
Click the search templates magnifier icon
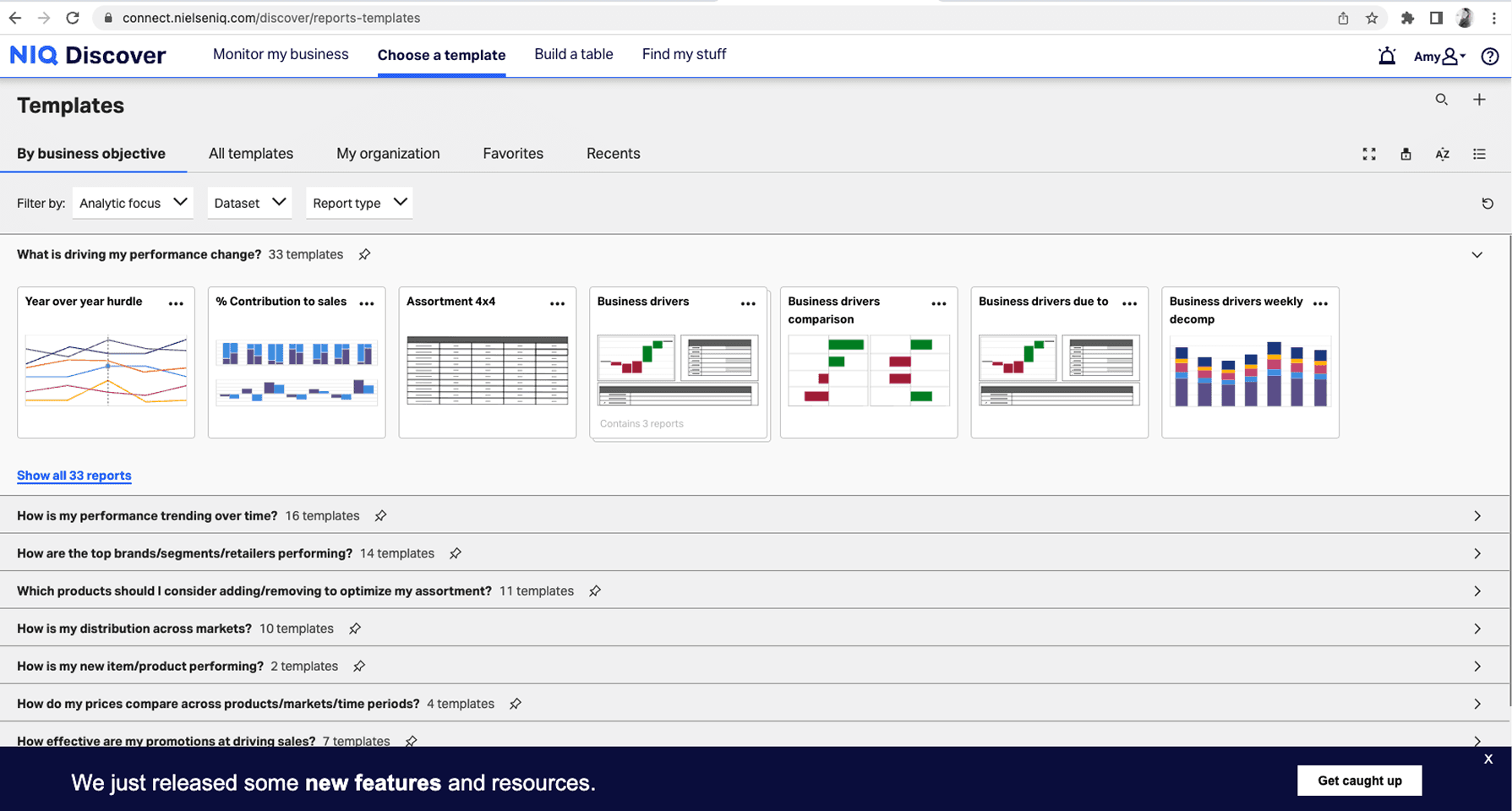[x=1442, y=100]
